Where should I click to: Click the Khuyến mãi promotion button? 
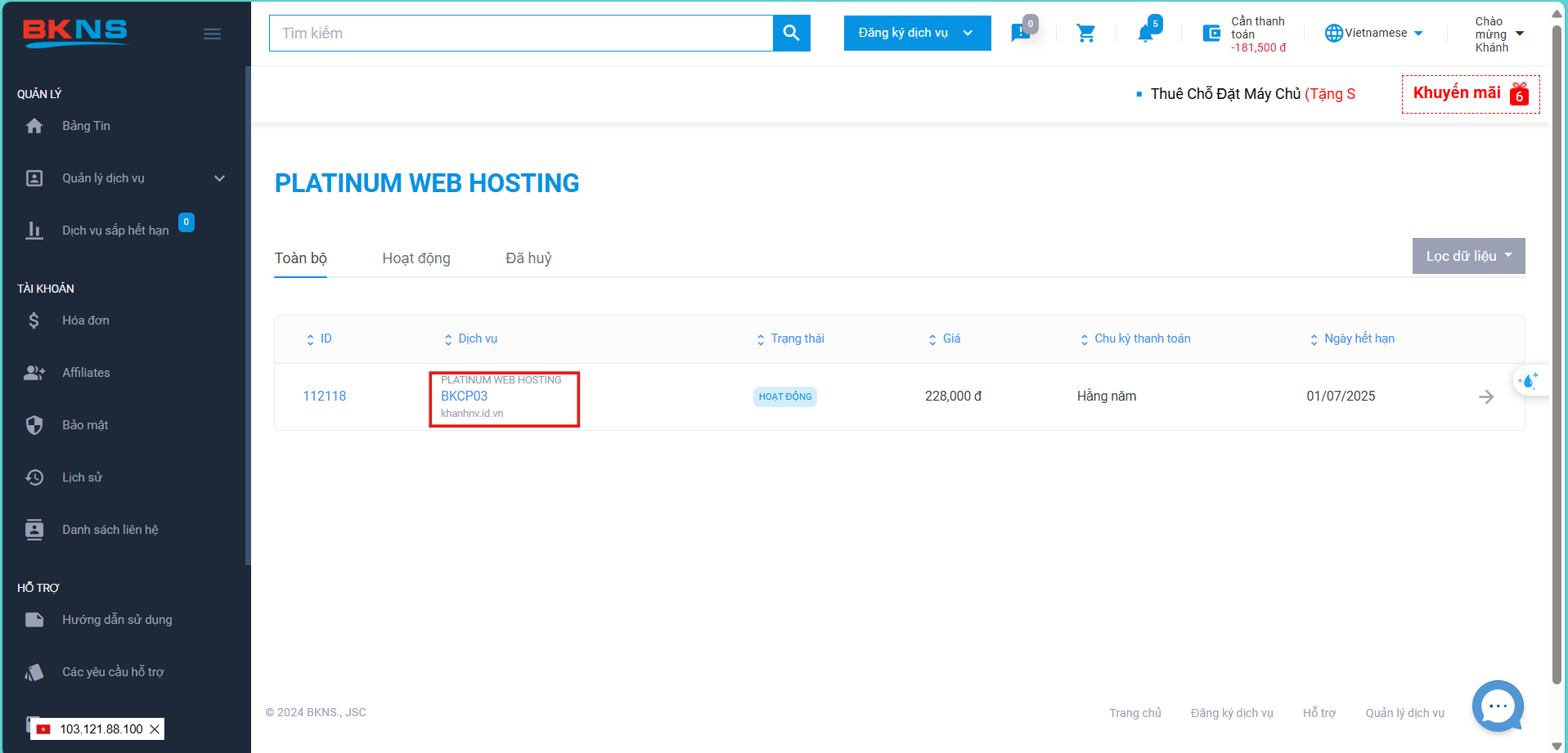[x=1471, y=94]
